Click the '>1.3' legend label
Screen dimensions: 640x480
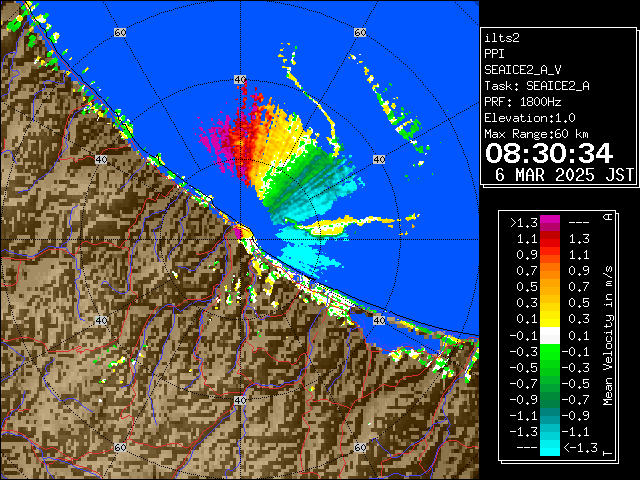coord(524,223)
